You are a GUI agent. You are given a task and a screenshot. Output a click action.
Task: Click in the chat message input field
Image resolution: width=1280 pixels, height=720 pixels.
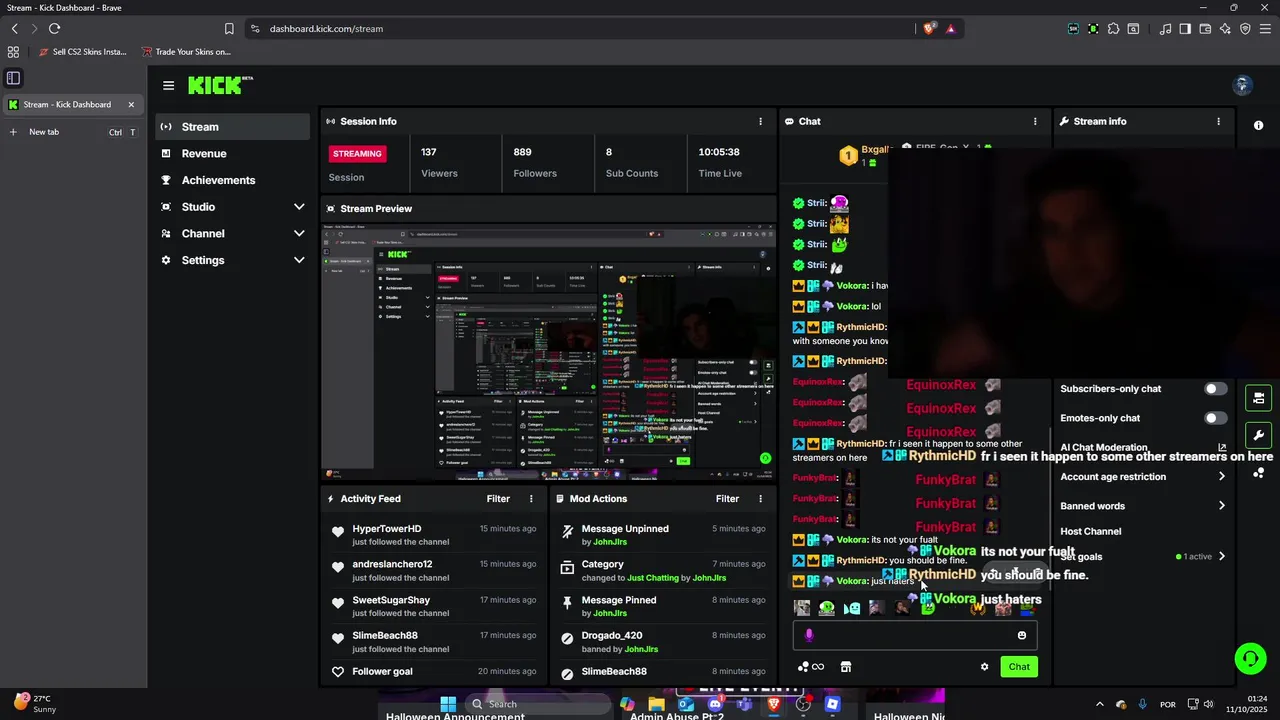coord(914,635)
